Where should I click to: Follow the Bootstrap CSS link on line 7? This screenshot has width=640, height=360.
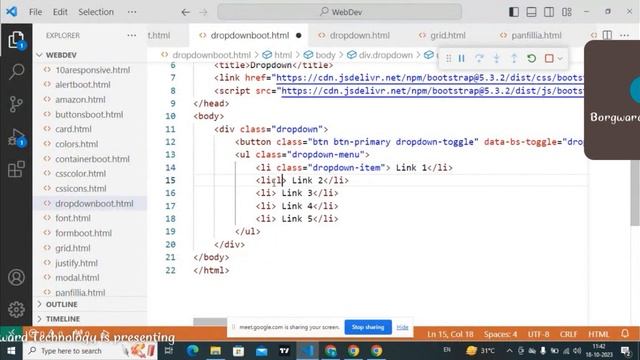tap(430, 78)
